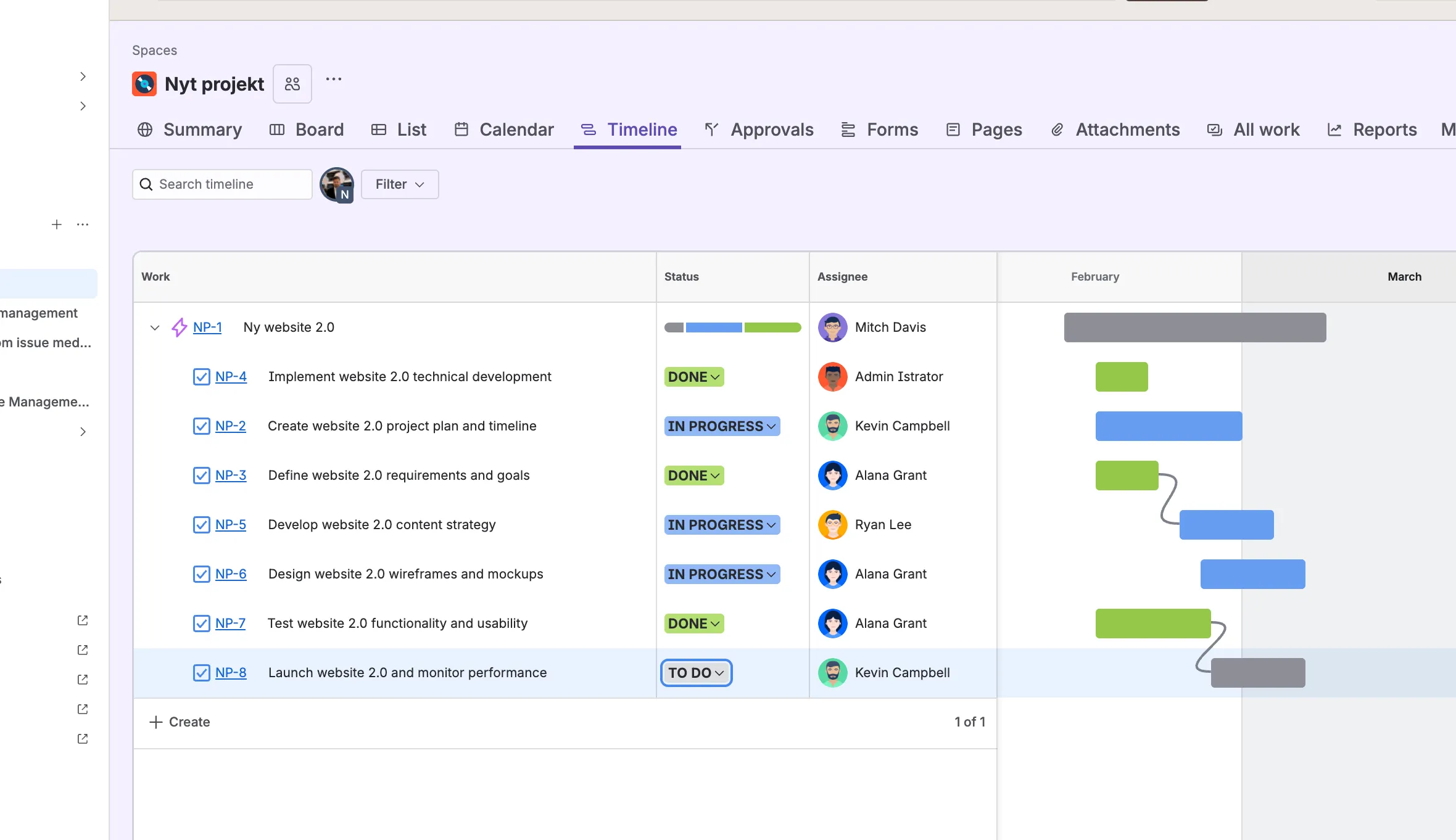This screenshot has height=840, width=1456.
Task: Click the Search timeline input field
Action: coord(230,184)
